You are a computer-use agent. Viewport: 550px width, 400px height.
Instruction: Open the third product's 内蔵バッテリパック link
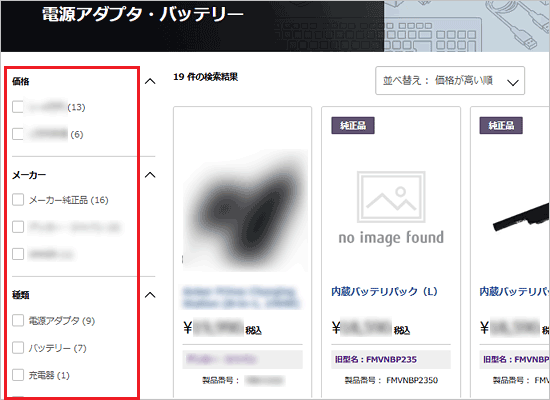(514, 292)
